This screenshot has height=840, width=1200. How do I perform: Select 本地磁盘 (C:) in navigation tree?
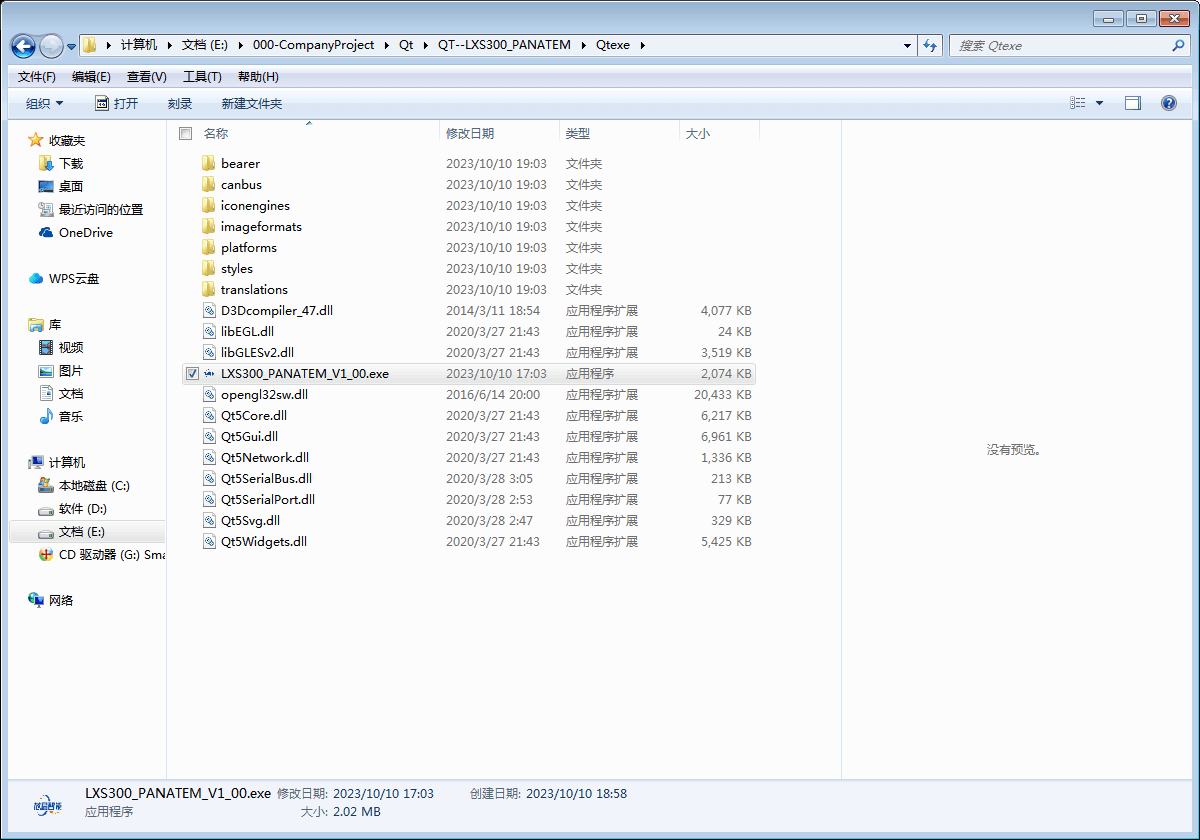[x=94, y=486]
